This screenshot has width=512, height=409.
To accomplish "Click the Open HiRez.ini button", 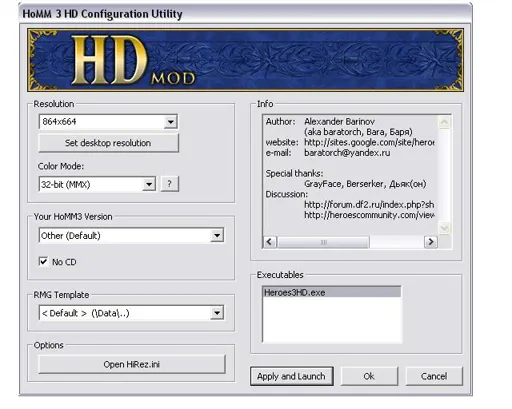I will click(132, 364).
